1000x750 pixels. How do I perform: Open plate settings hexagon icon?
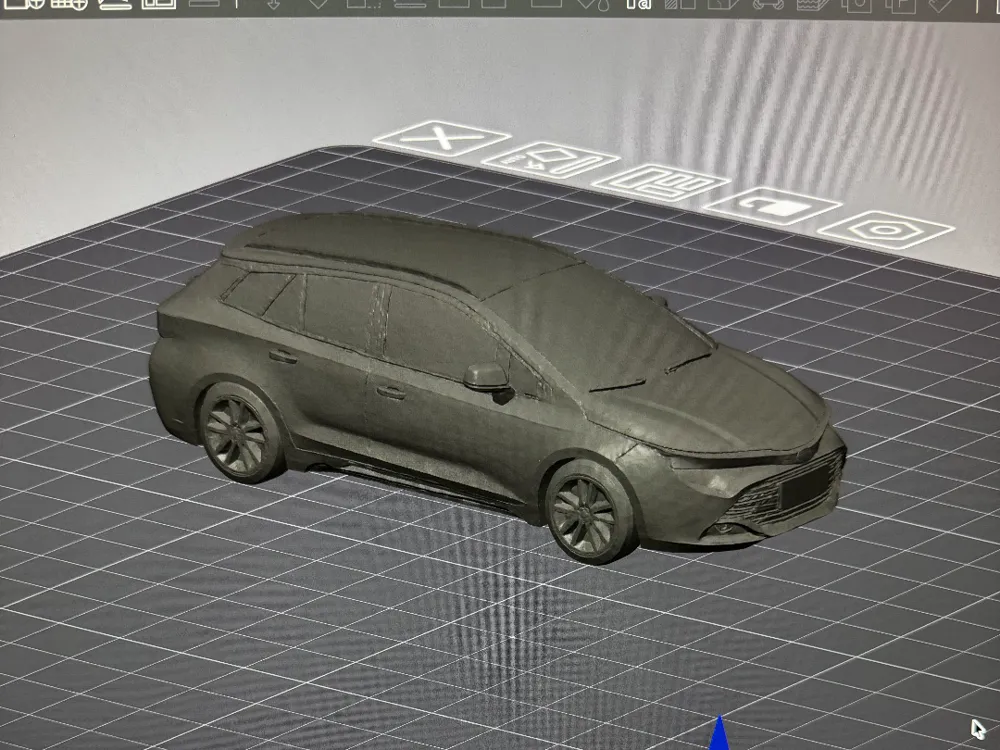tap(885, 229)
